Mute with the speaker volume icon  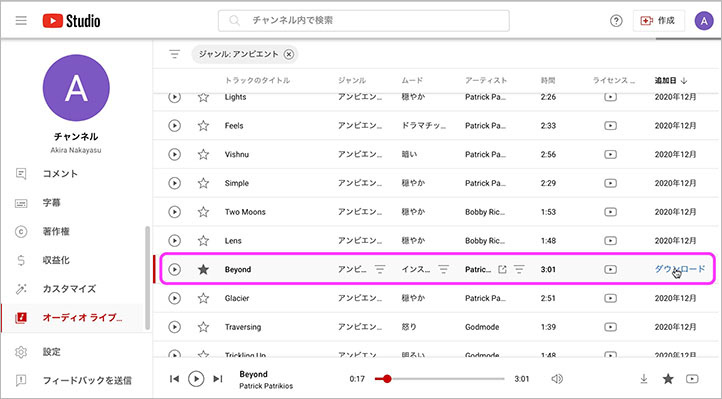coord(557,379)
